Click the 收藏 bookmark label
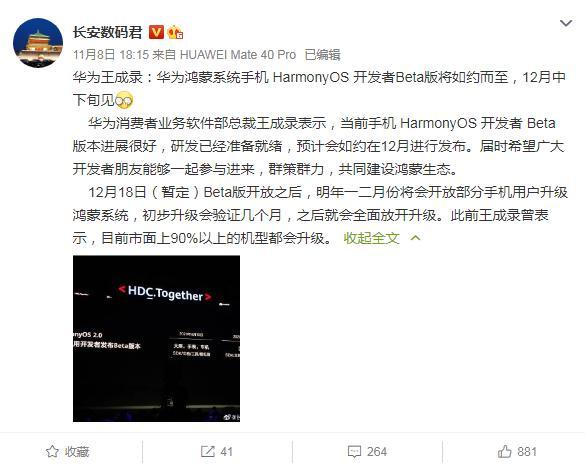The height and width of the screenshot is (468, 585). 77,452
